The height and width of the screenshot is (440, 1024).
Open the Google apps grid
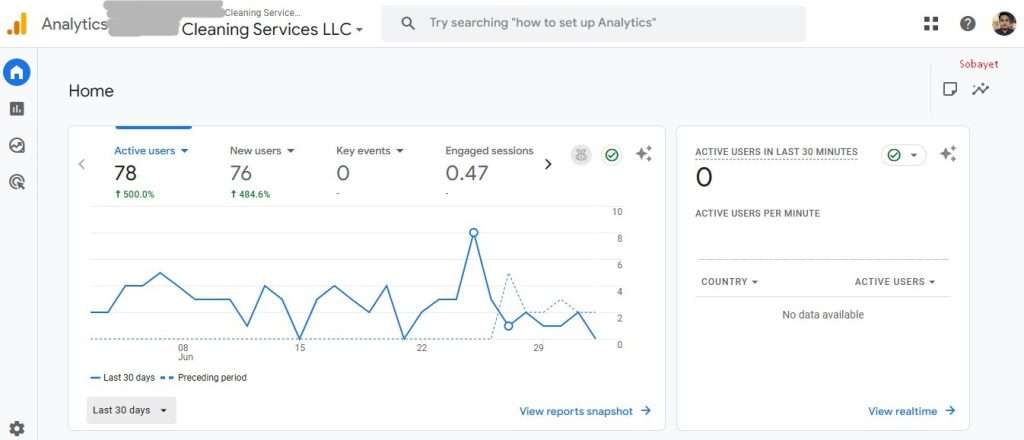click(x=931, y=24)
